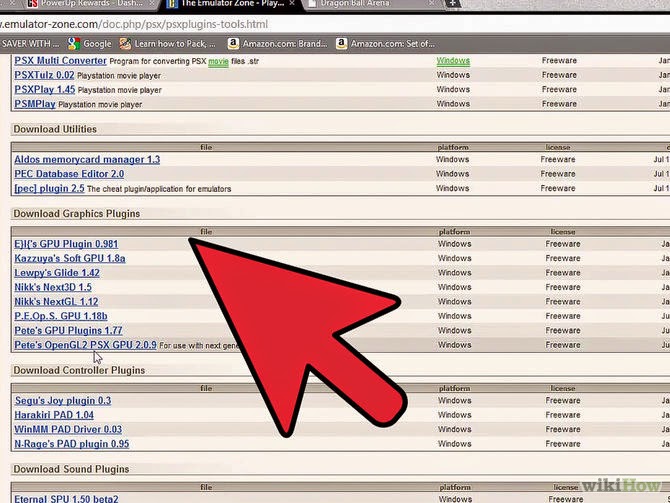Open Segu's Joy plugin 0.3 link
Viewport: 670px width, 503px height.
63,401
